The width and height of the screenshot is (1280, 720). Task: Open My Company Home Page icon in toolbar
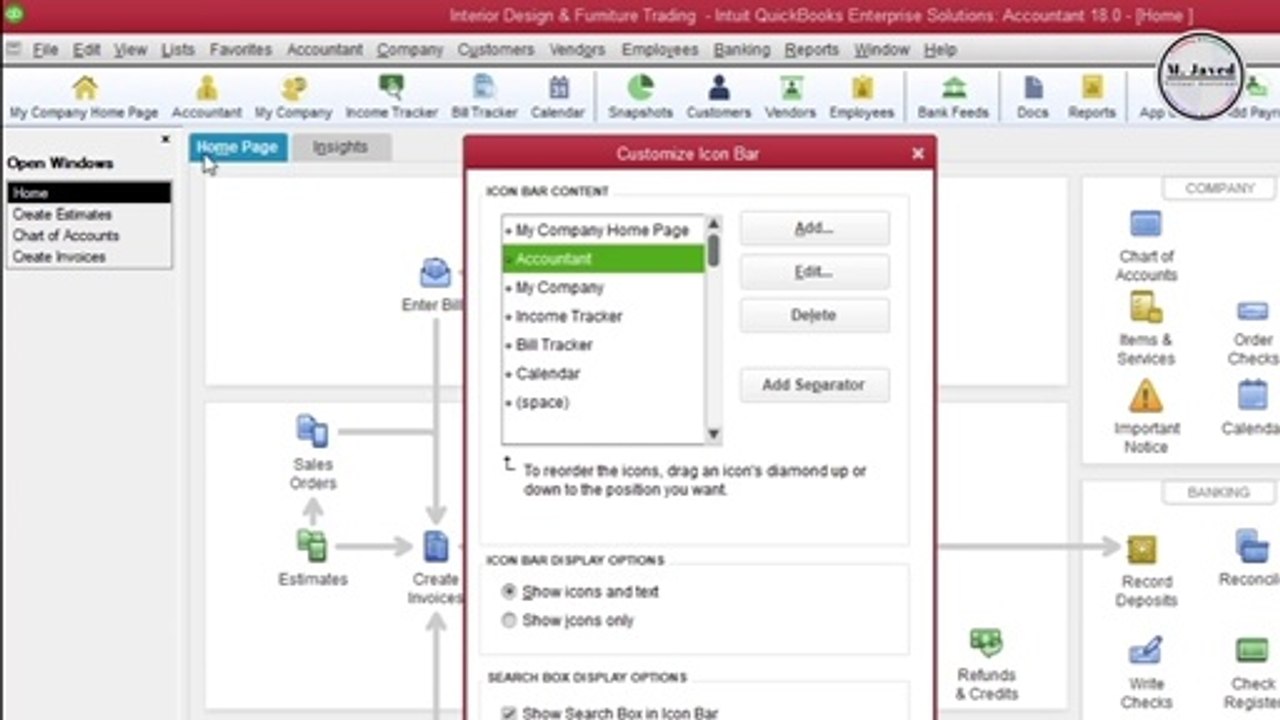[85, 97]
